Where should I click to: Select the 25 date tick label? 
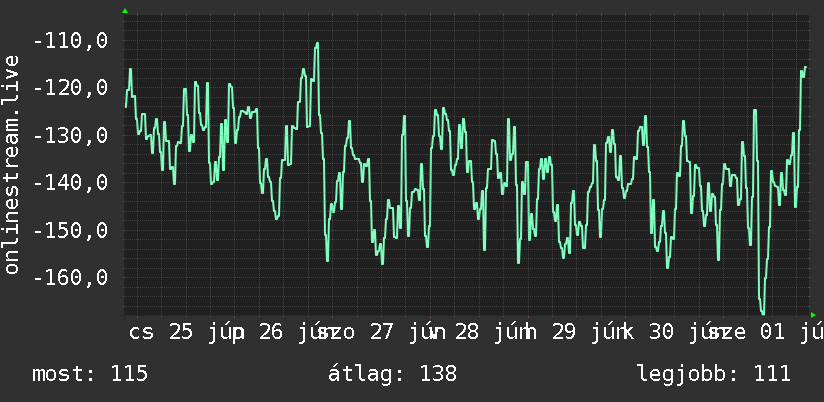(181, 333)
